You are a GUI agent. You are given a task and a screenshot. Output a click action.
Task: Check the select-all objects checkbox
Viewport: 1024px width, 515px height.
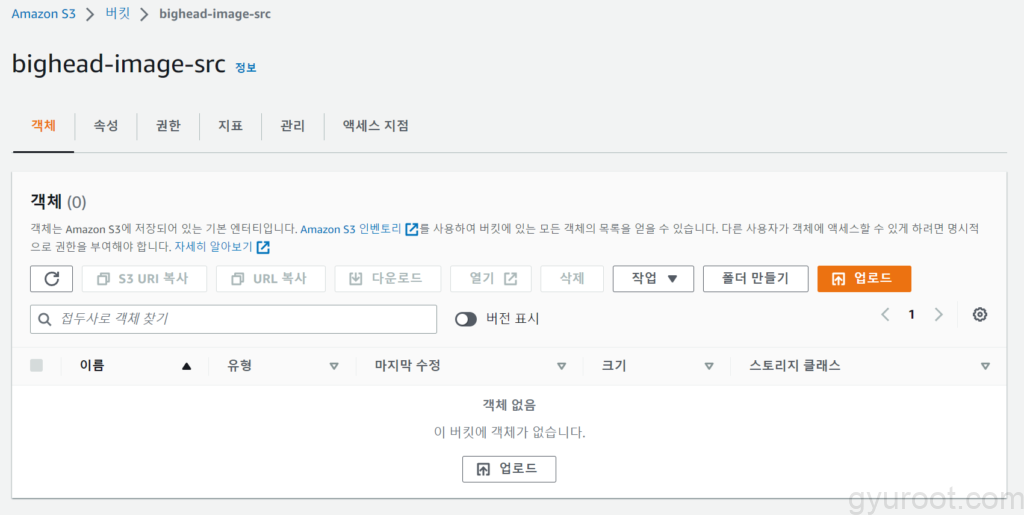click(x=37, y=366)
